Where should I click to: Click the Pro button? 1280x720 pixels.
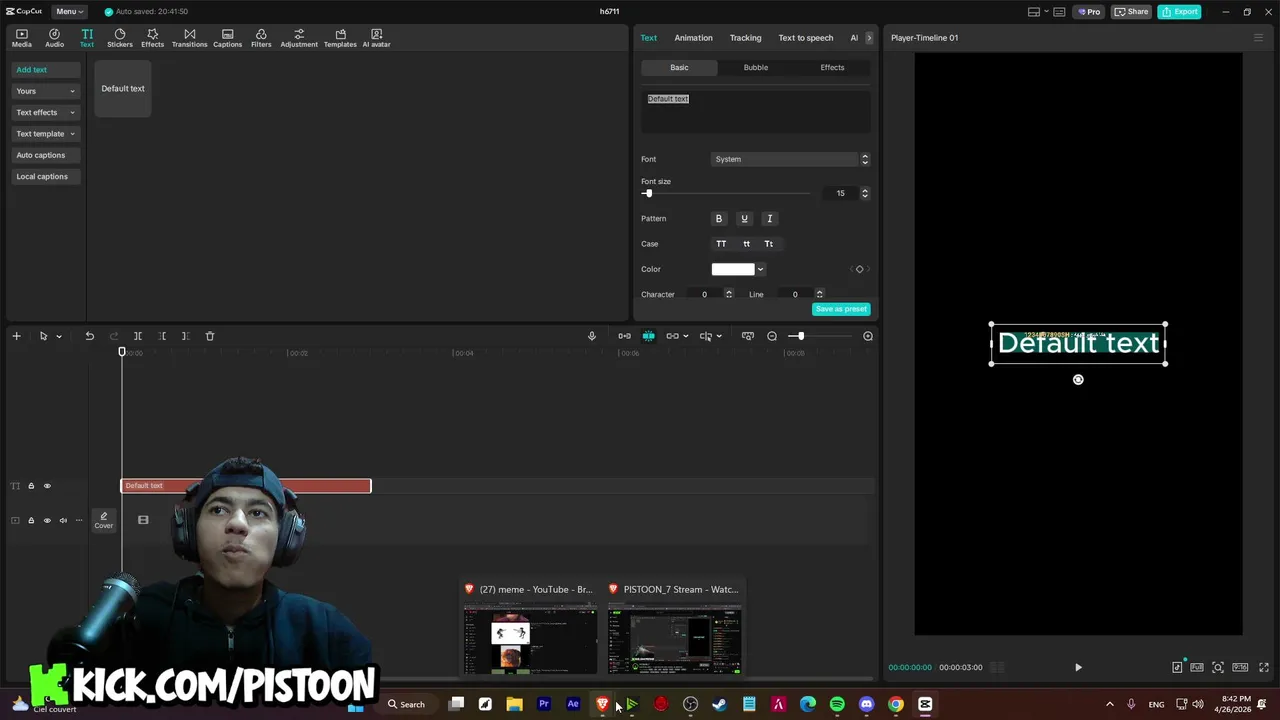pos(1088,12)
